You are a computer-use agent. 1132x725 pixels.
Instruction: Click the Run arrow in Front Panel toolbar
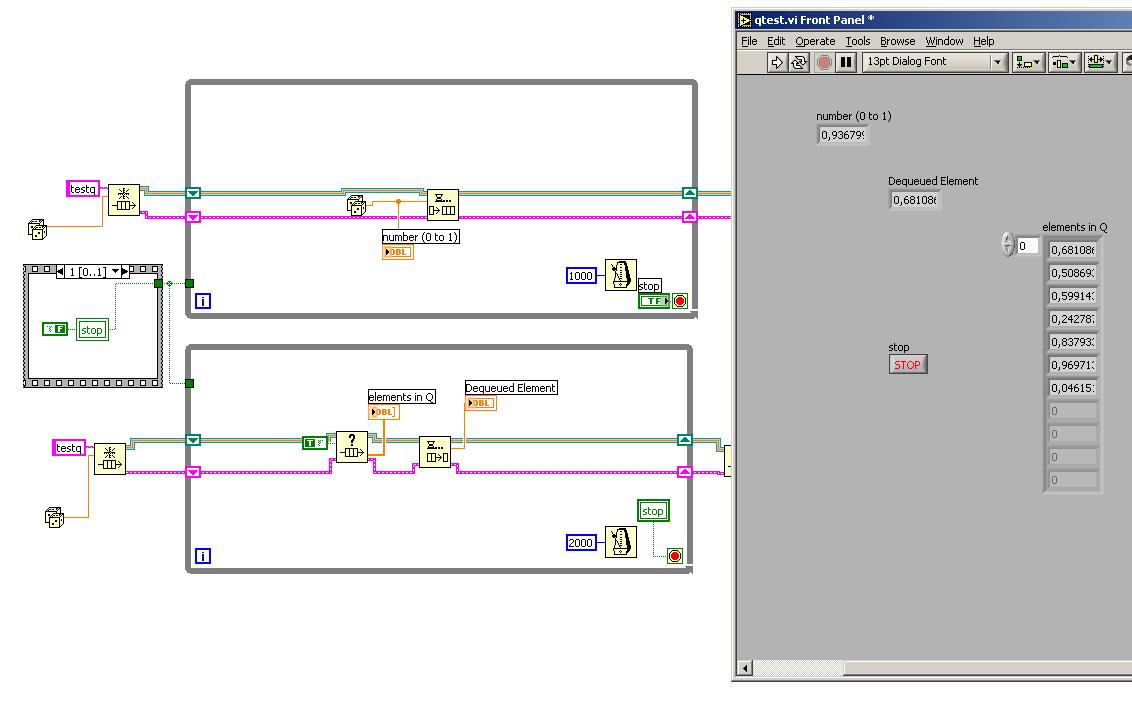click(777, 62)
